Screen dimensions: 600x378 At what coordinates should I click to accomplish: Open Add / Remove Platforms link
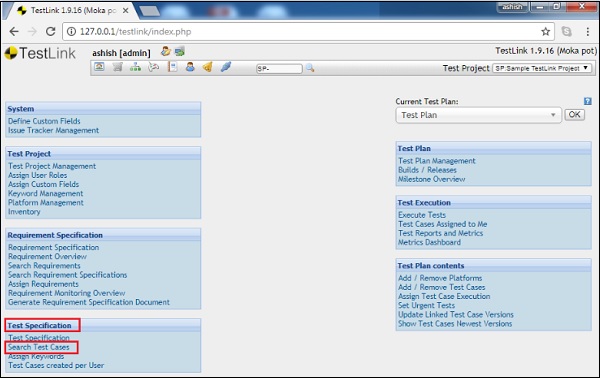tap(440, 278)
